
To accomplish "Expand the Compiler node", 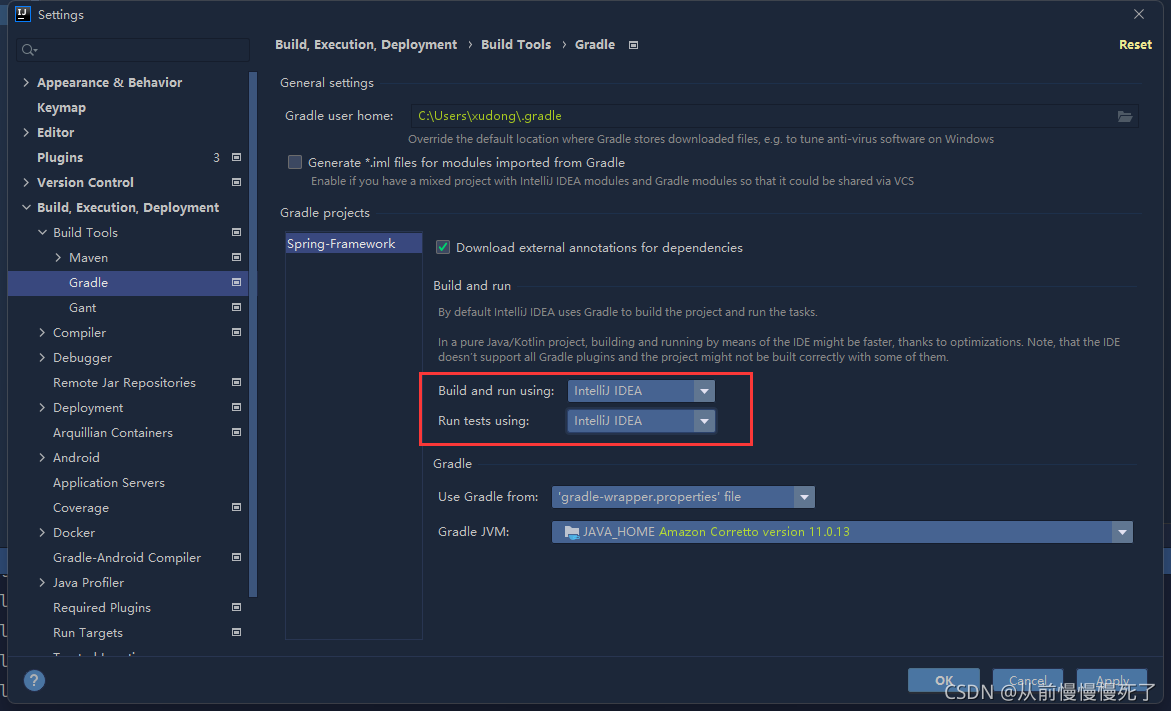I will (42, 332).
